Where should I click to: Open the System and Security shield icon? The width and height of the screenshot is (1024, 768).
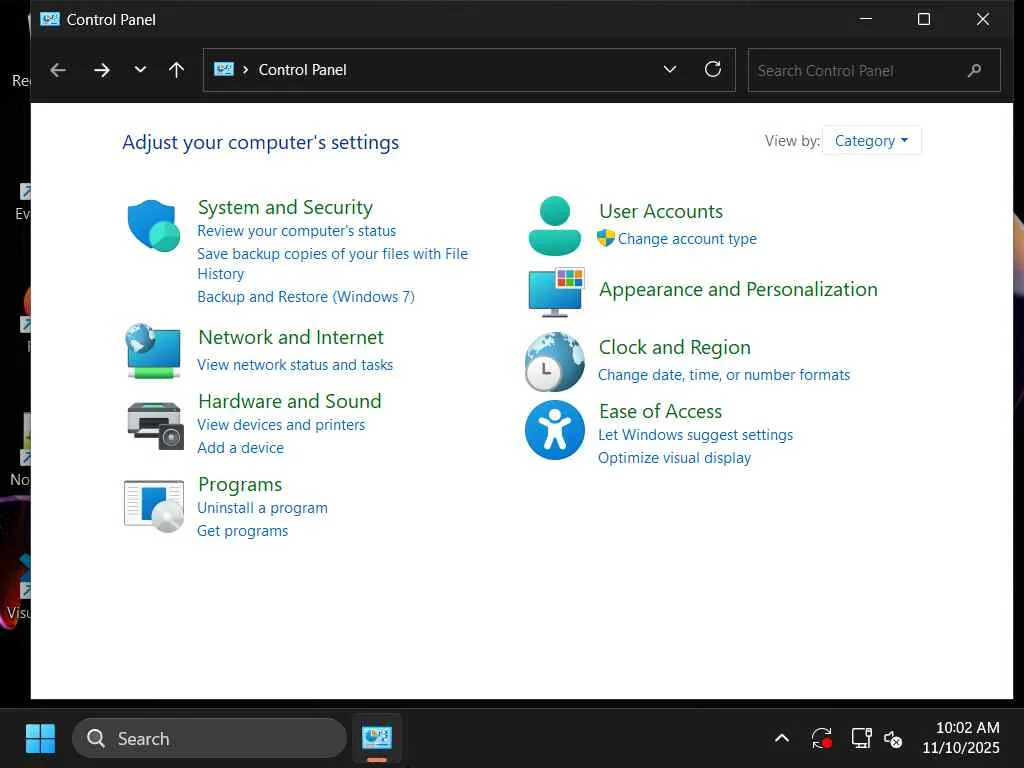[154, 225]
